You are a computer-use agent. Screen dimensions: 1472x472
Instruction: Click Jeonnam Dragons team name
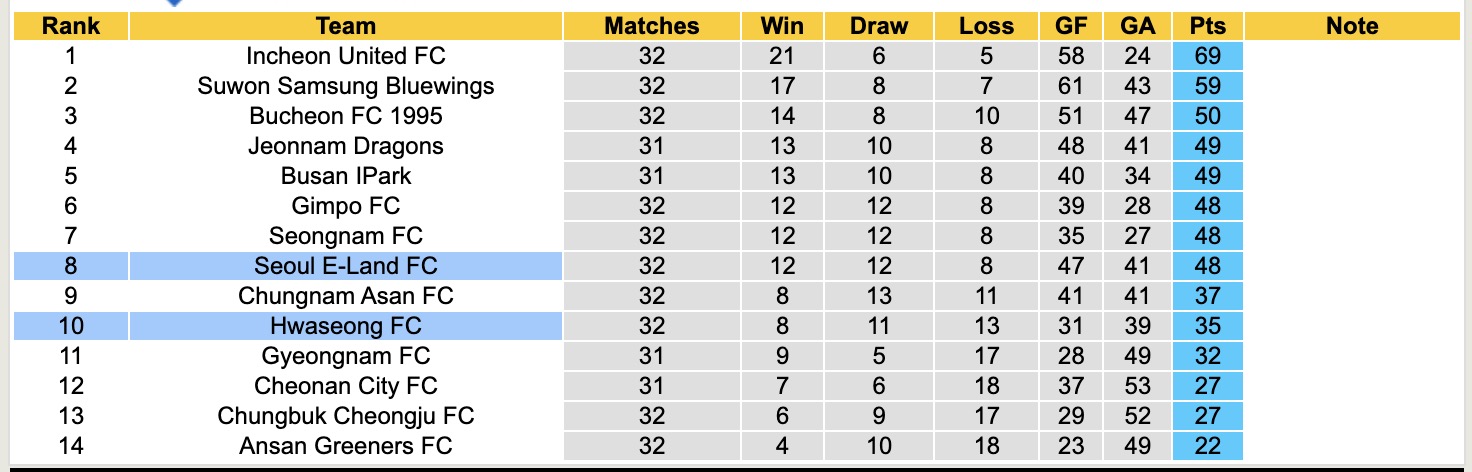point(345,146)
